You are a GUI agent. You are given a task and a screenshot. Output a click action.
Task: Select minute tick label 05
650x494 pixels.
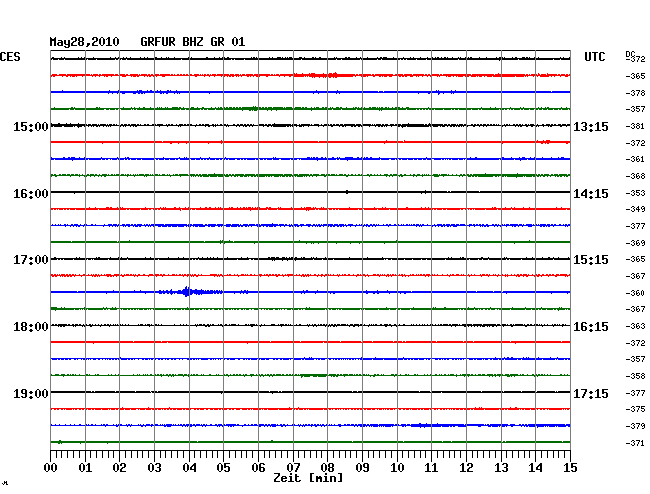pyautogui.click(x=223, y=468)
